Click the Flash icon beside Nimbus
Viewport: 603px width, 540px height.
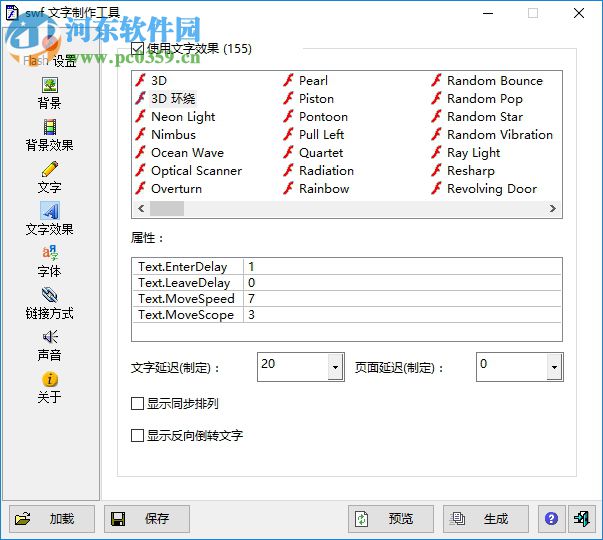click(140, 135)
